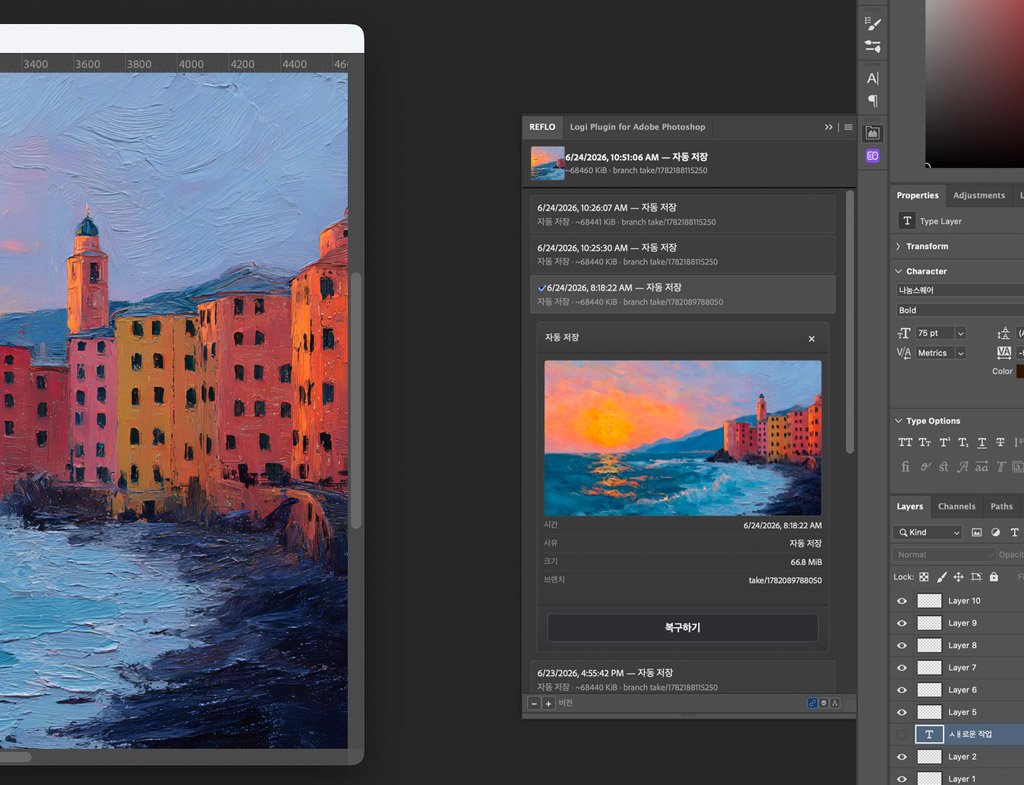Open the purple REFLO plugin icon
Screen dimensions: 1024x785
(x=872, y=155)
